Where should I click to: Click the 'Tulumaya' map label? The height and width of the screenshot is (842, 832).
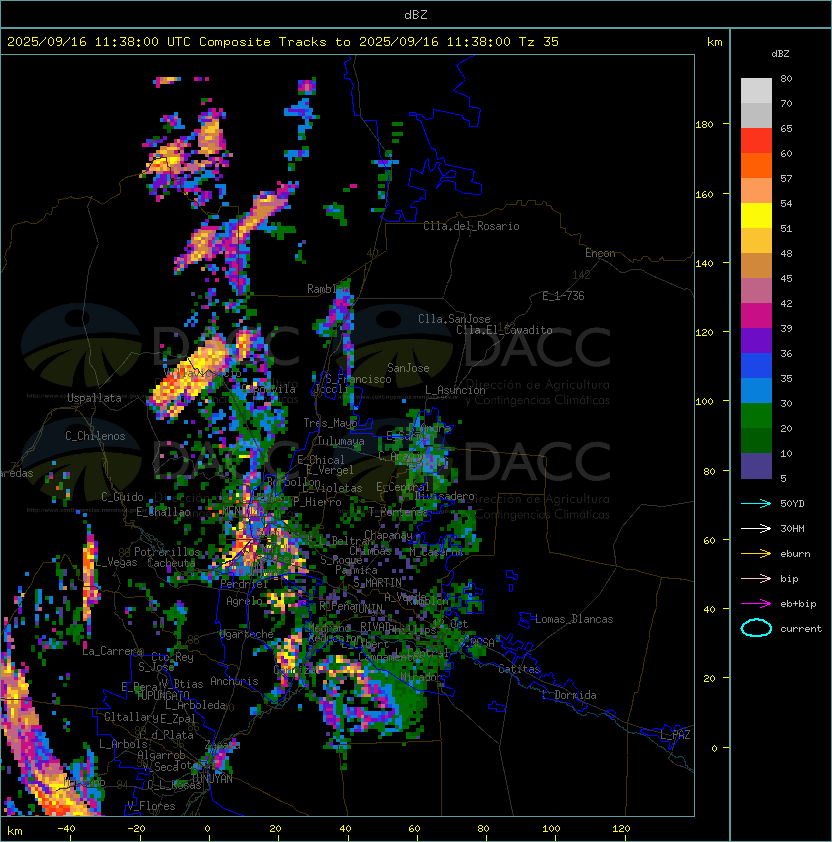[341, 441]
